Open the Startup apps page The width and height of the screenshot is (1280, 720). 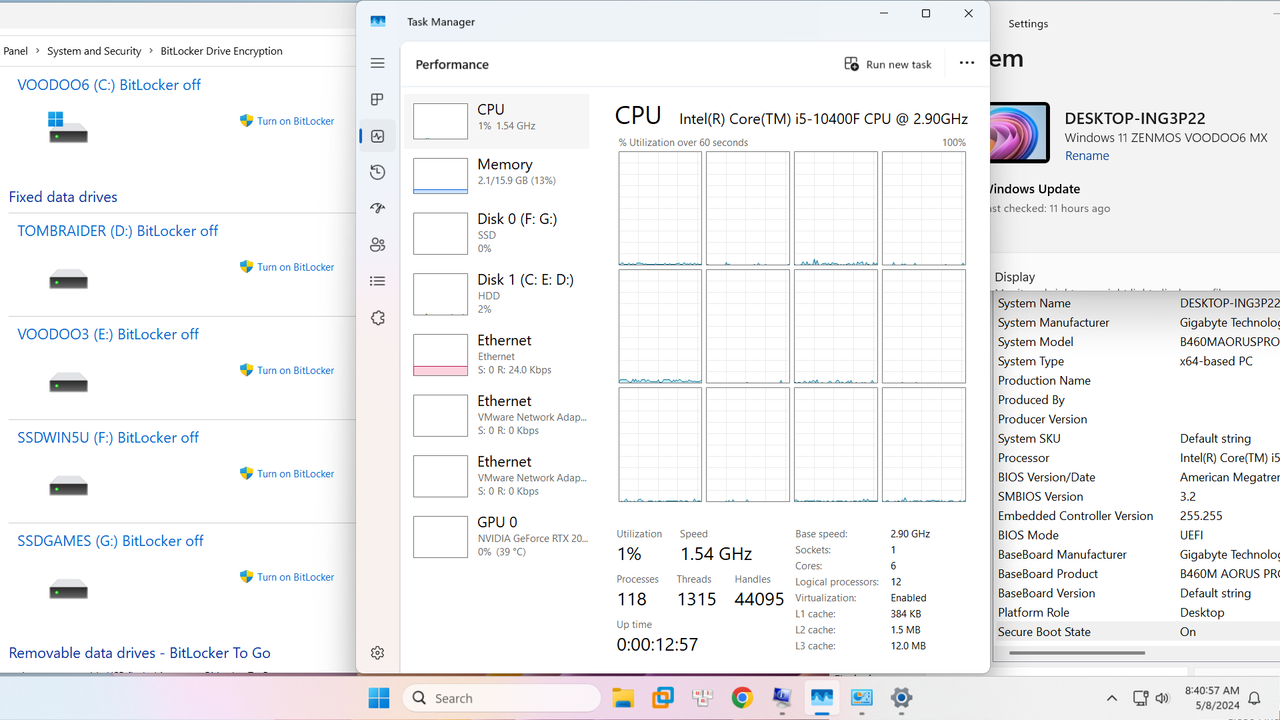pyautogui.click(x=377, y=208)
